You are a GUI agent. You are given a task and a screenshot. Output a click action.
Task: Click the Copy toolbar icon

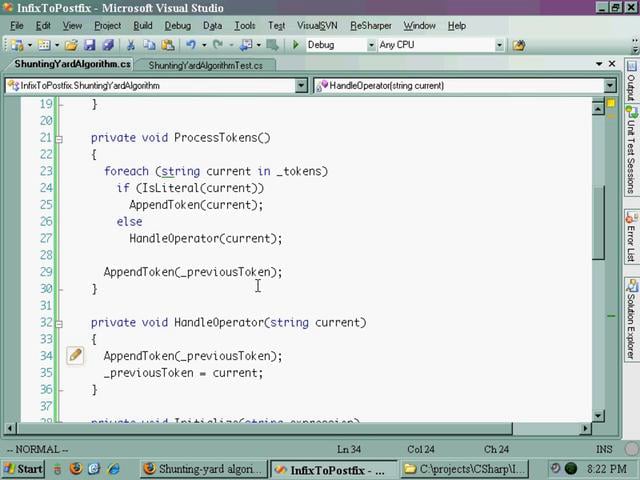pos(149,45)
